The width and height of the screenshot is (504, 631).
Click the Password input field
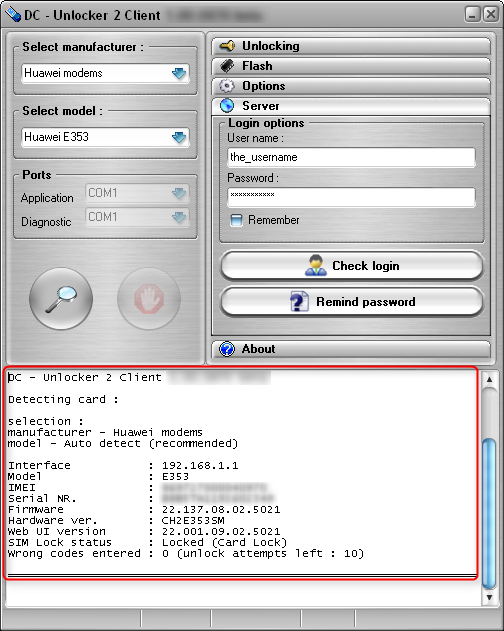351,197
